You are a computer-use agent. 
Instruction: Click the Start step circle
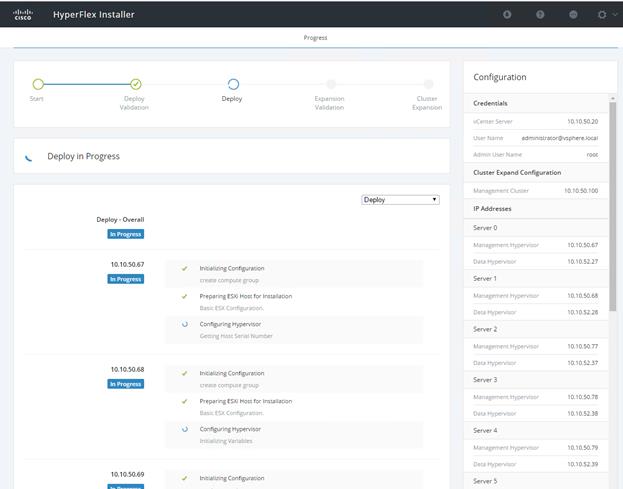(38, 84)
